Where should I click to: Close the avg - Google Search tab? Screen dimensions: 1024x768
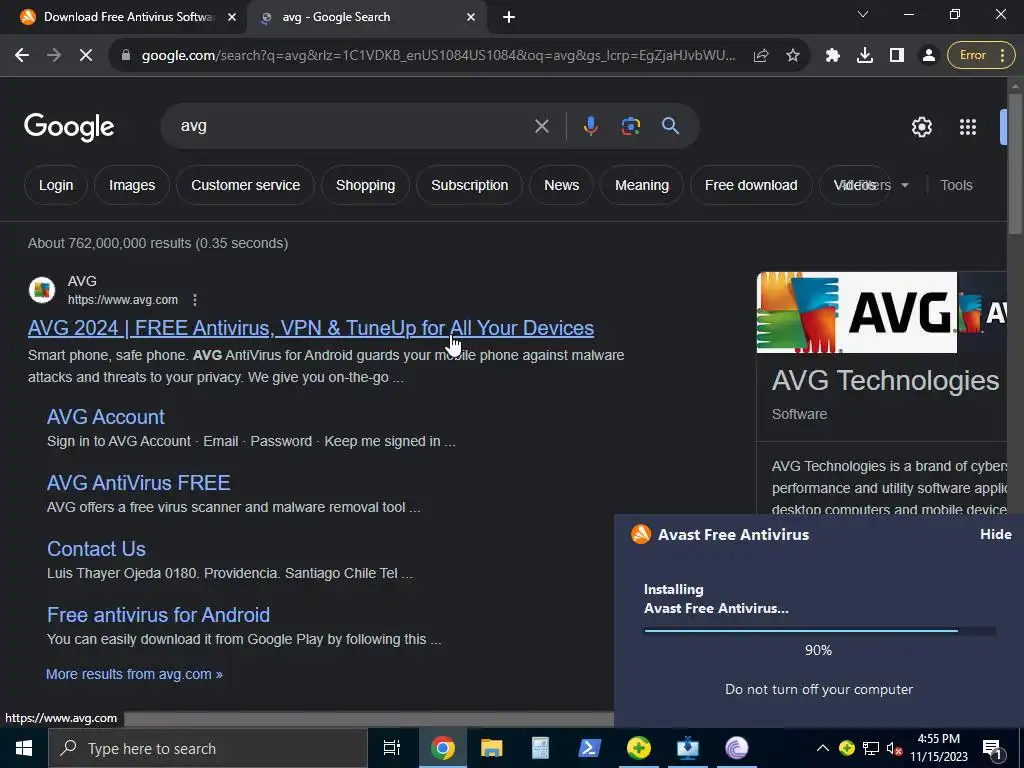[471, 18]
